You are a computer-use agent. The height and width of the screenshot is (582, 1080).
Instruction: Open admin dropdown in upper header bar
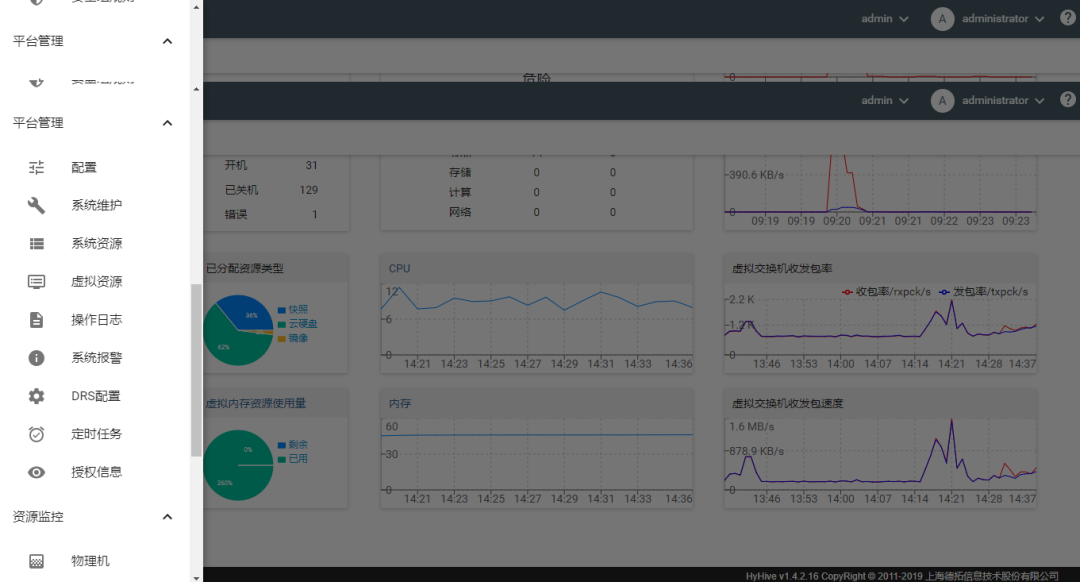pos(885,19)
